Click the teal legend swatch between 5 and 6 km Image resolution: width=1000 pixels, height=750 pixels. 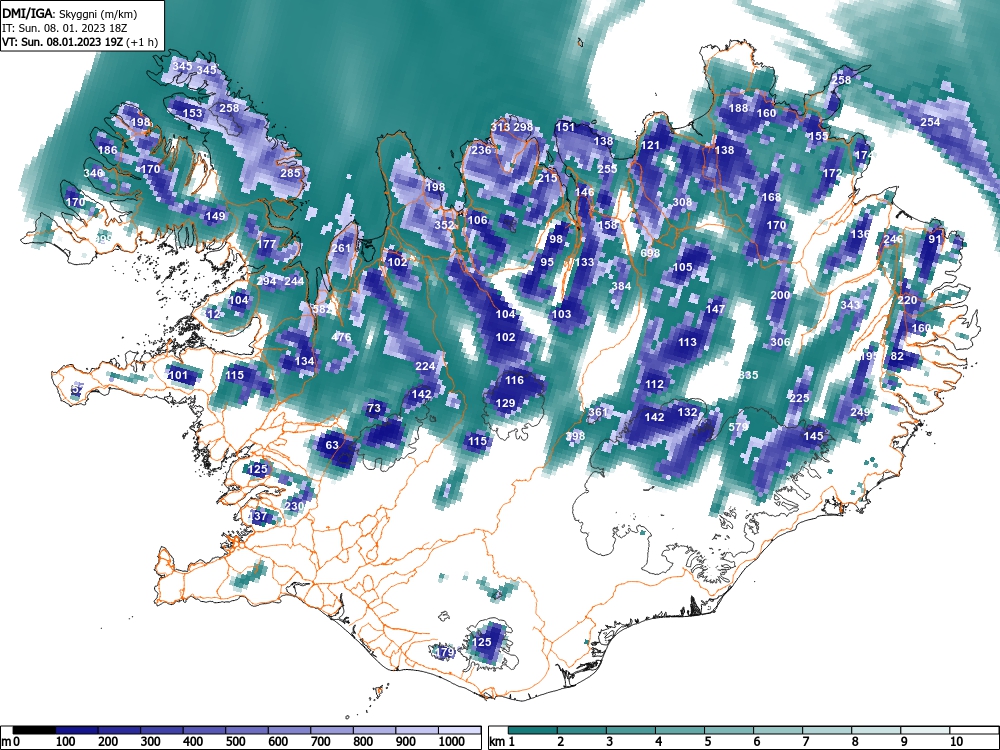click(730, 730)
